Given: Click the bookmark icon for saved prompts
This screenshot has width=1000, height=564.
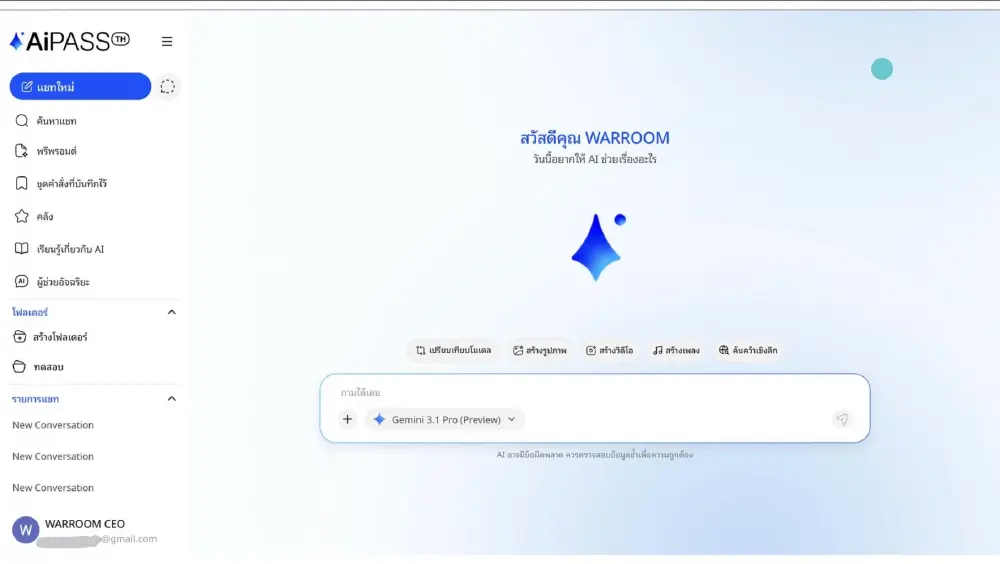Looking at the screenshot, I should [x=22, y=184].
